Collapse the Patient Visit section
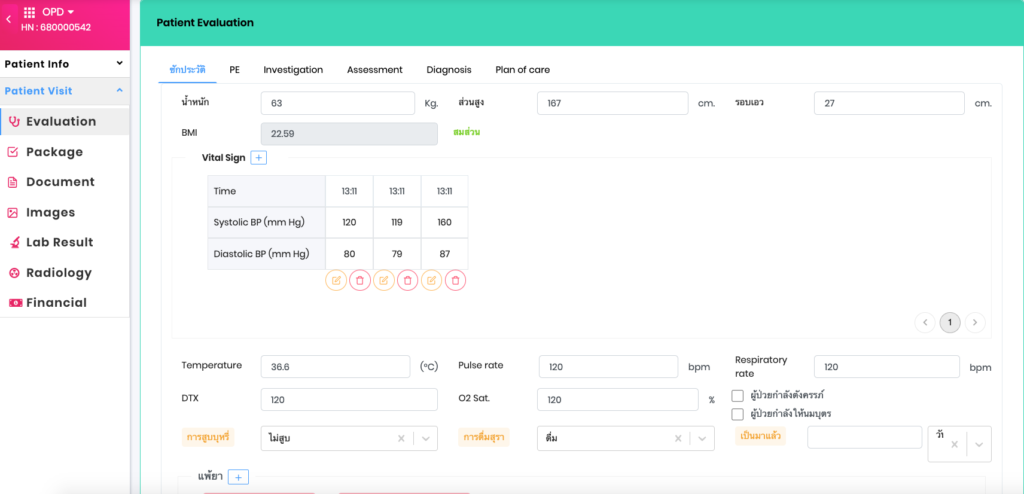Image resolution: width=1024 pixels, height=494 pixels. click(119, 91)
